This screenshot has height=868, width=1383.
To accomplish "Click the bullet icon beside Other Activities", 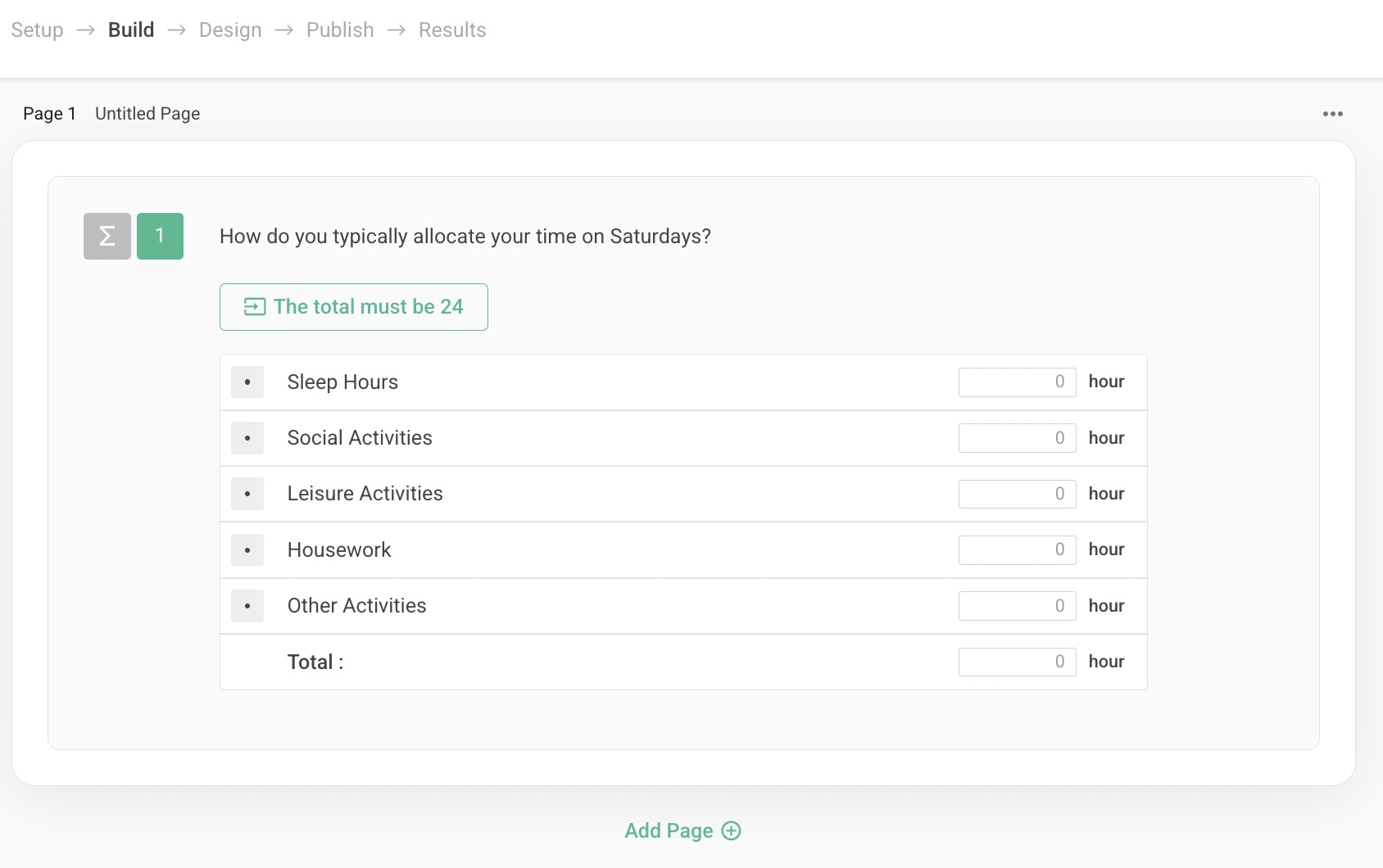I will click(x=247, y=606).
